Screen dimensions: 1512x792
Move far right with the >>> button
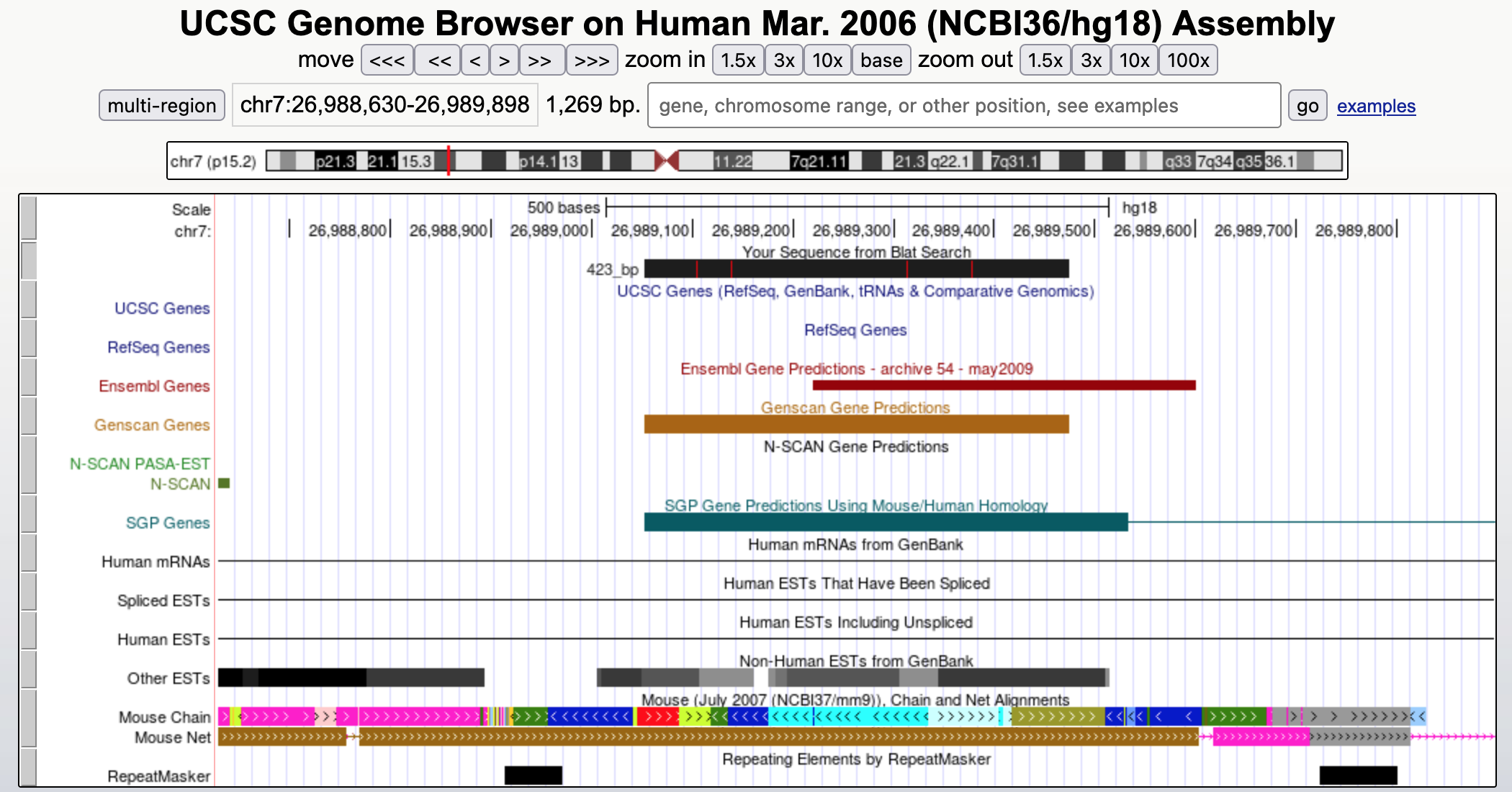click(592, 60)
